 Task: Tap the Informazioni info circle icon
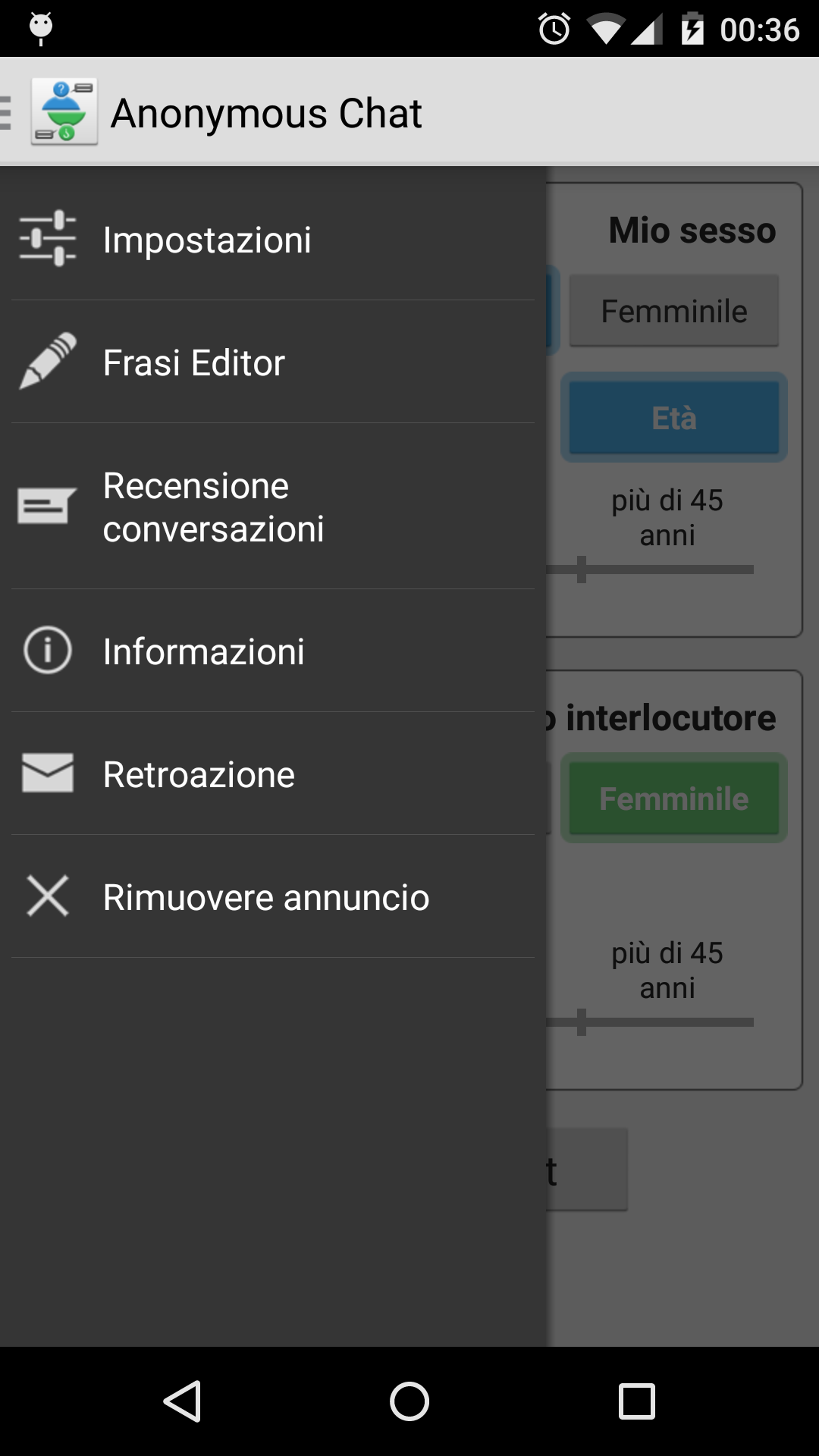[x=48, y=651]
